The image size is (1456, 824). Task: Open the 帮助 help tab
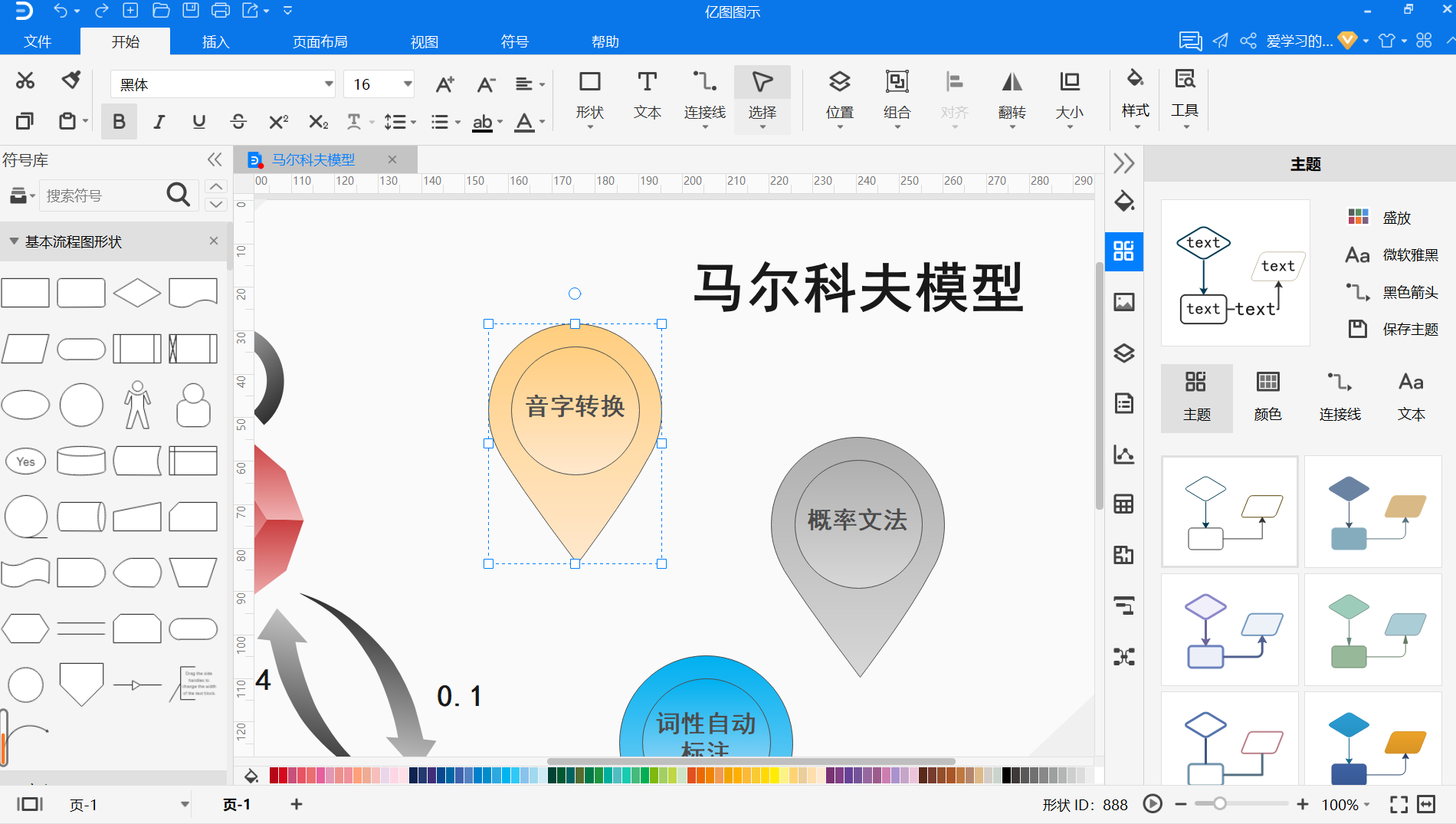[x=605, y=41]
